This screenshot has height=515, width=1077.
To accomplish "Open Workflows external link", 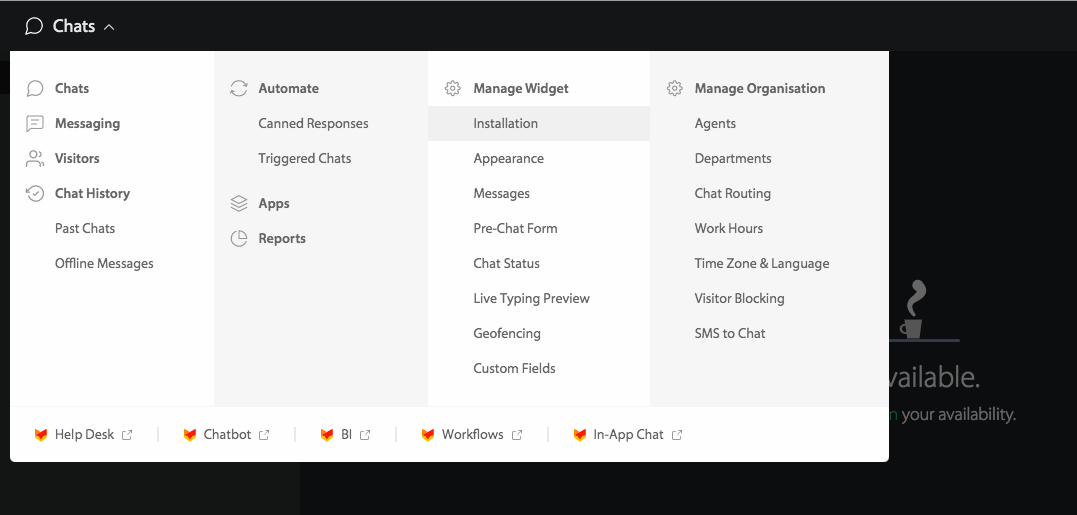I will [473, 435].
